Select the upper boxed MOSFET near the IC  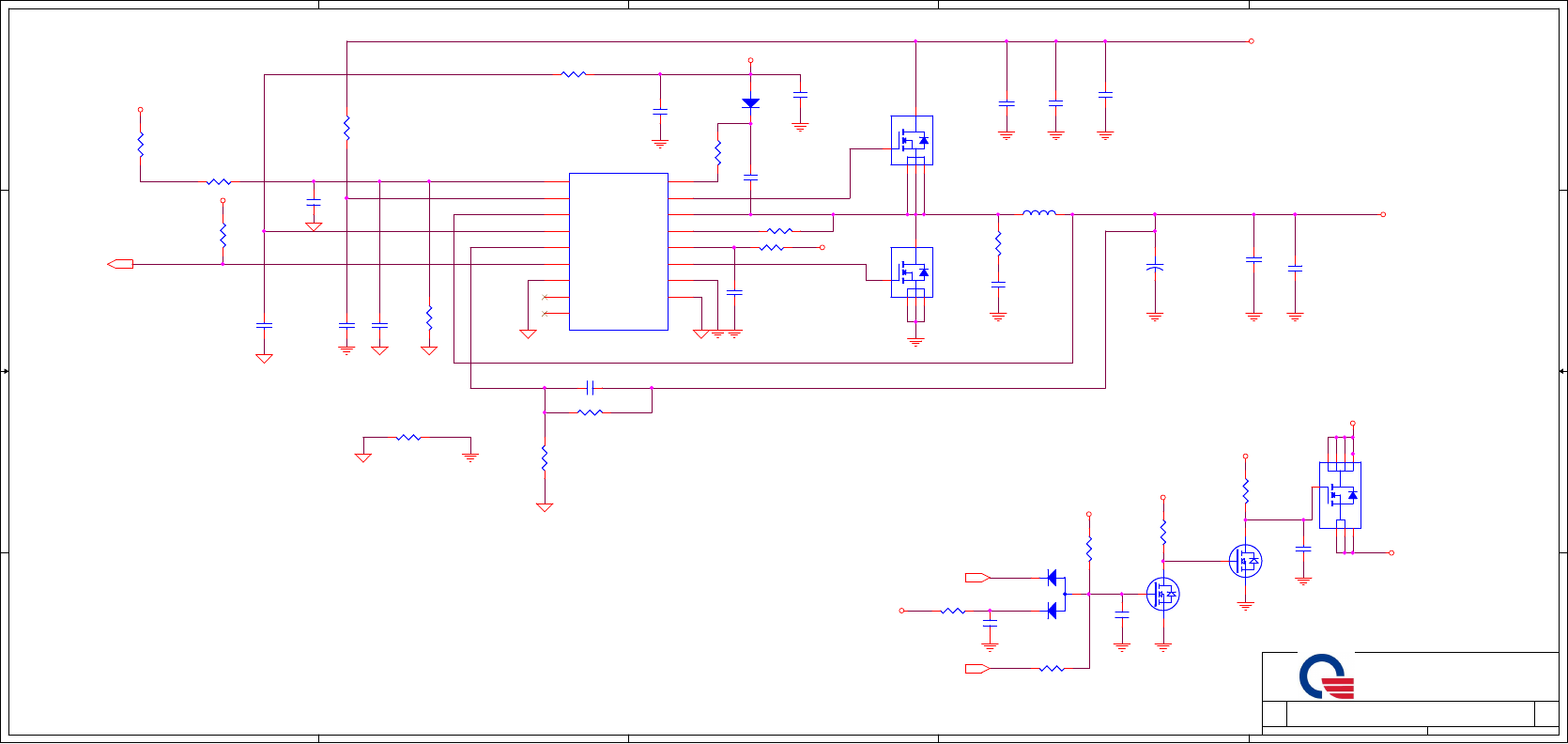pos(912,141)
